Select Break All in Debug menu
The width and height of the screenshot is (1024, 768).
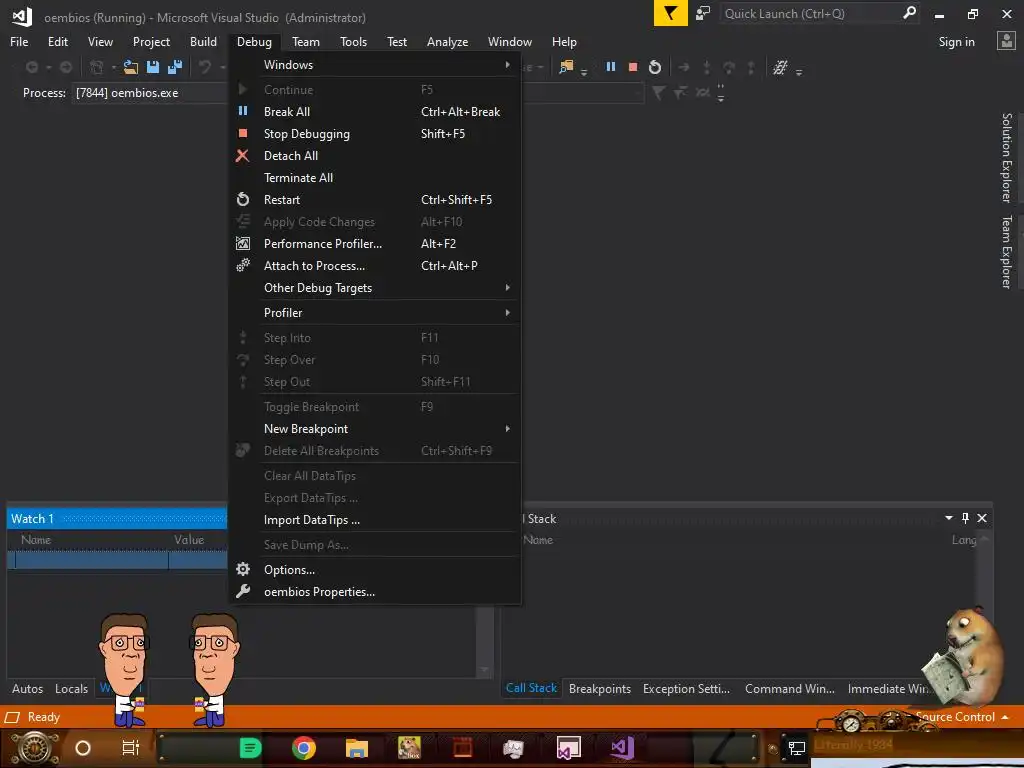(376, 112)
